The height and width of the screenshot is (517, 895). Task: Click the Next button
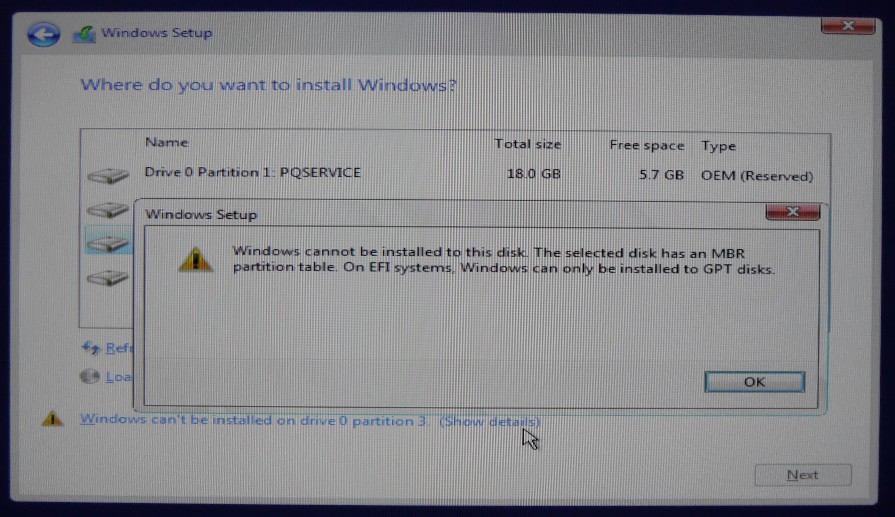pyautogui.click(x=803, y=475)
